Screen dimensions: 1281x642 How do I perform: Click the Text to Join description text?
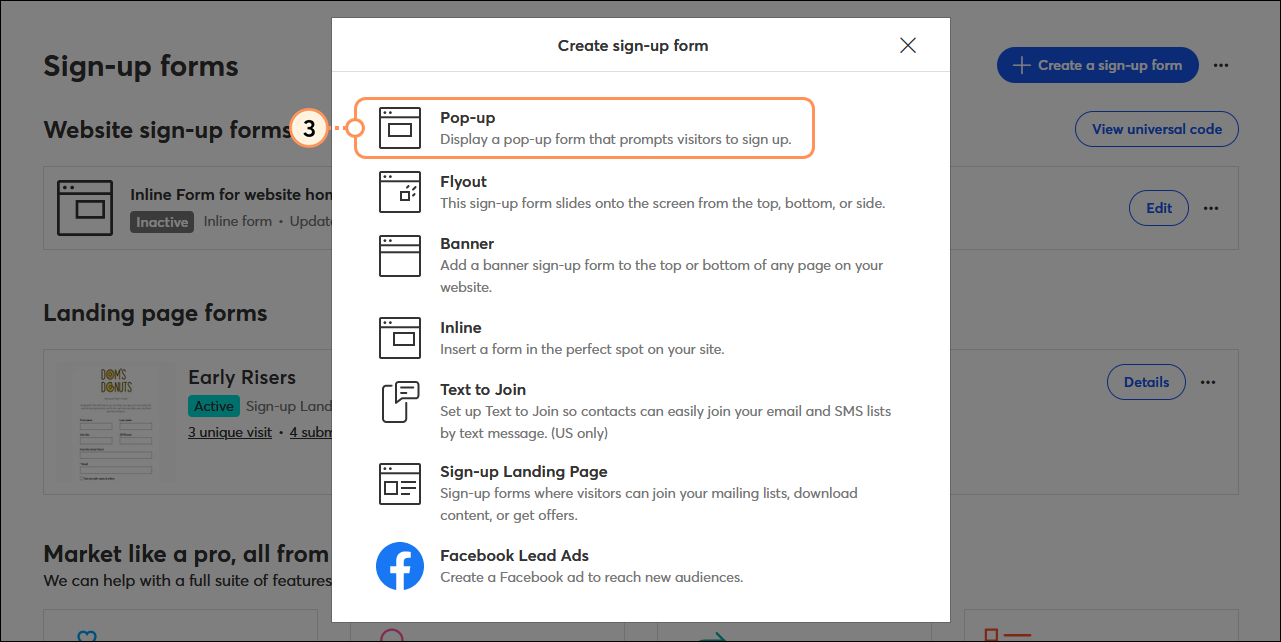pyautogui.click(x=666, y=422)
